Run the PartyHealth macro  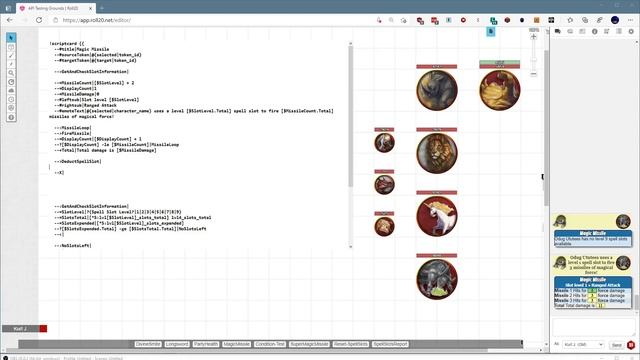[206, 344]
